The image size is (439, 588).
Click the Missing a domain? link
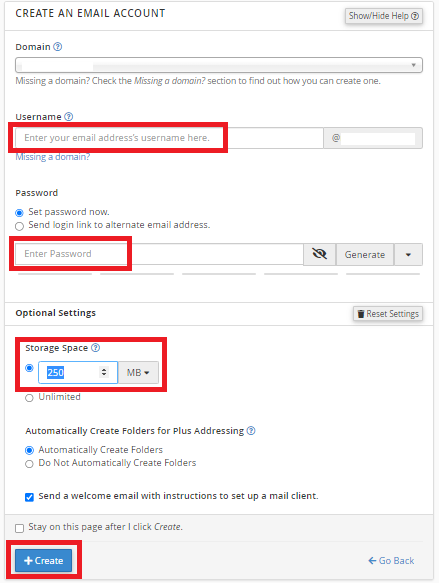tap(52, 157)
